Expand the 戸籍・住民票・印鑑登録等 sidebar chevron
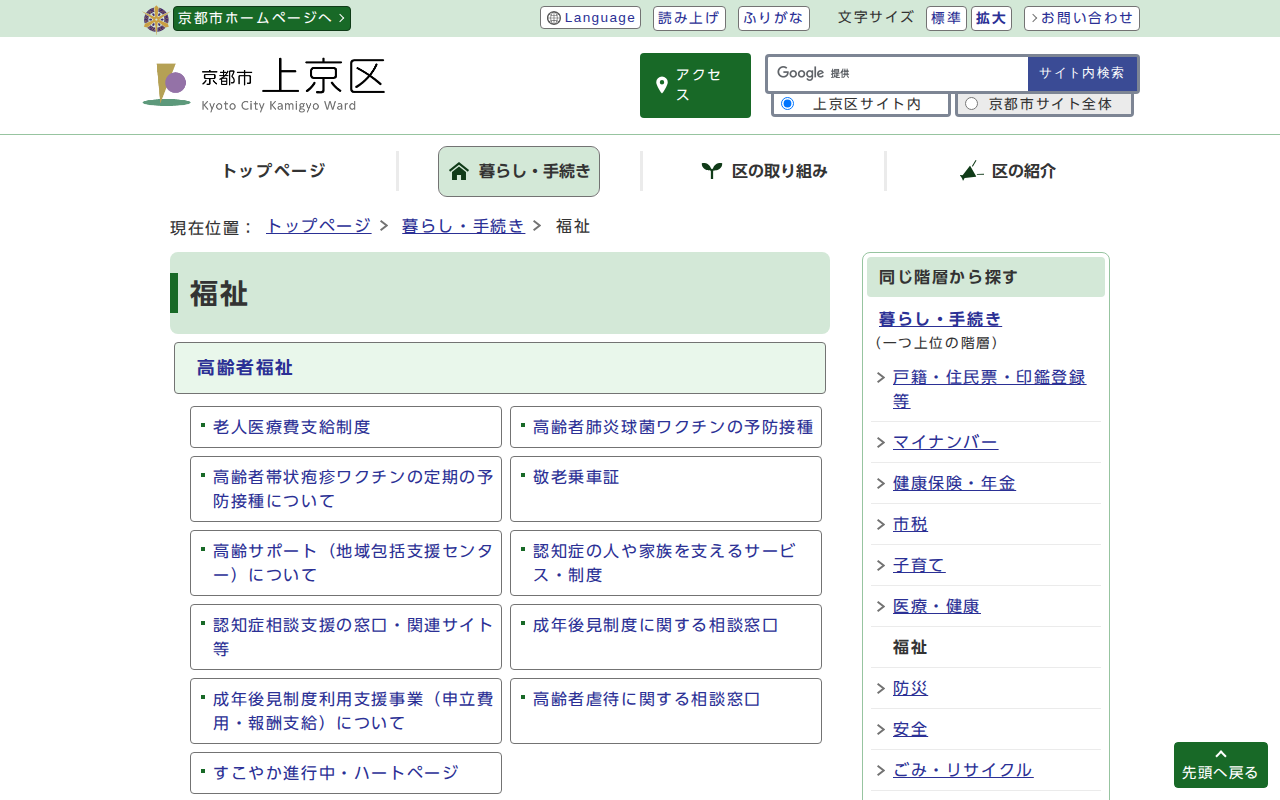 click(x=881, y=378)
